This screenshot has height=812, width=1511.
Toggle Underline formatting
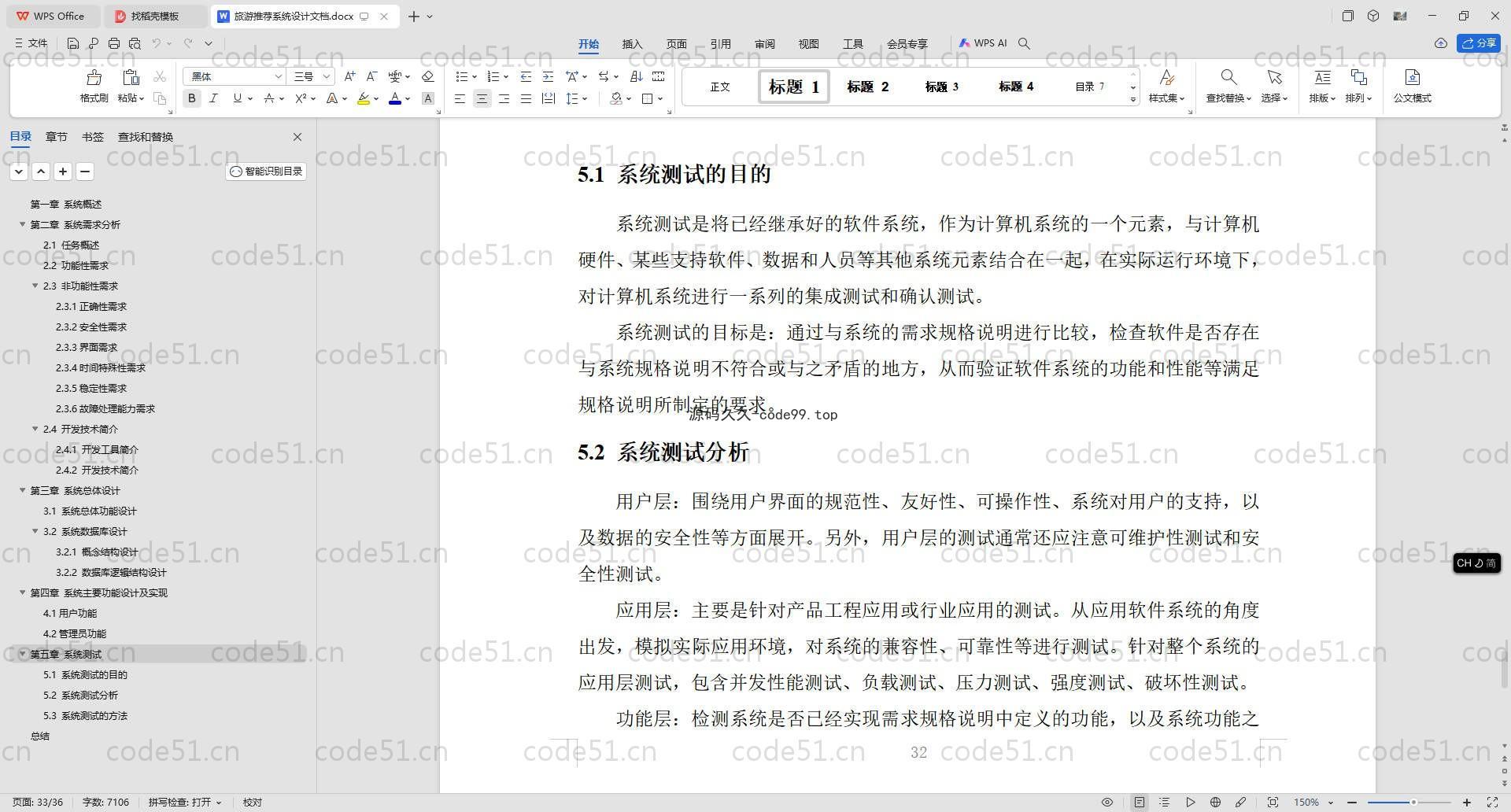pos(237,98)
